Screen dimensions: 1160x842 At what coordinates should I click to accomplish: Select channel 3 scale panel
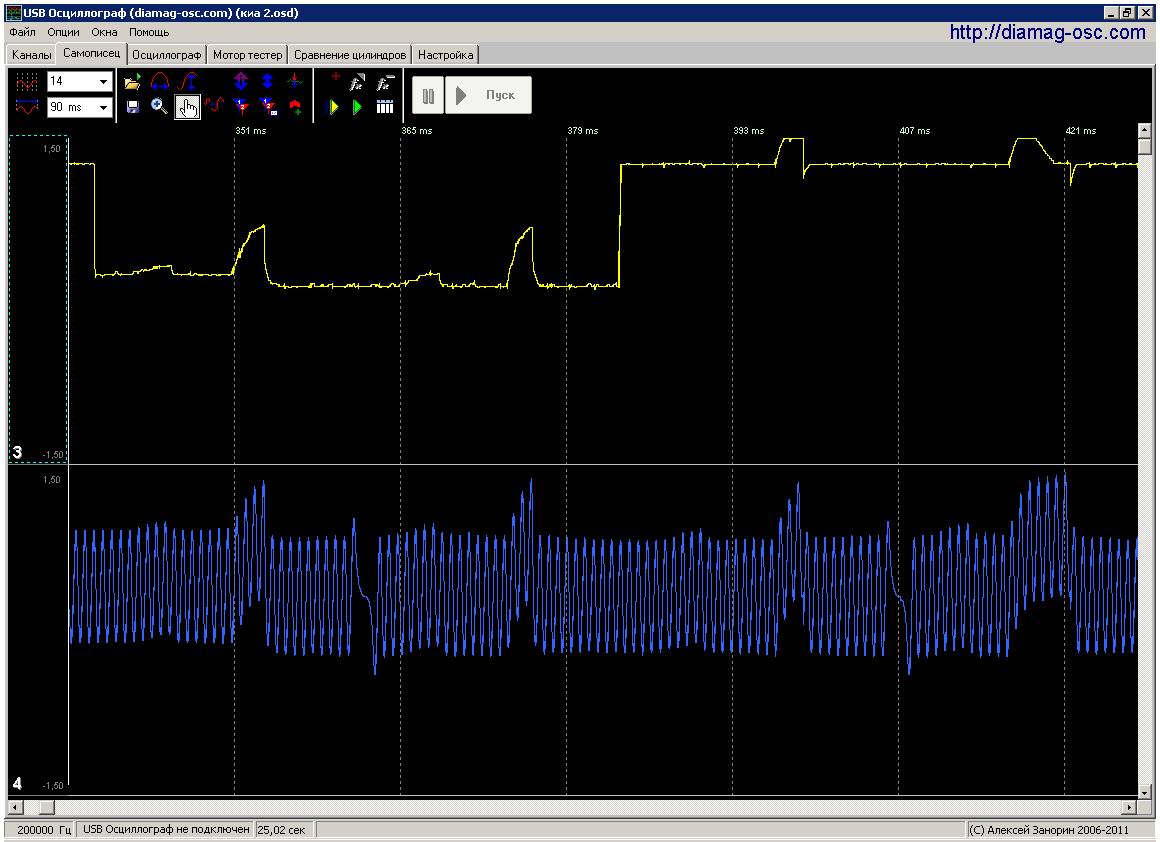point(38,300)
